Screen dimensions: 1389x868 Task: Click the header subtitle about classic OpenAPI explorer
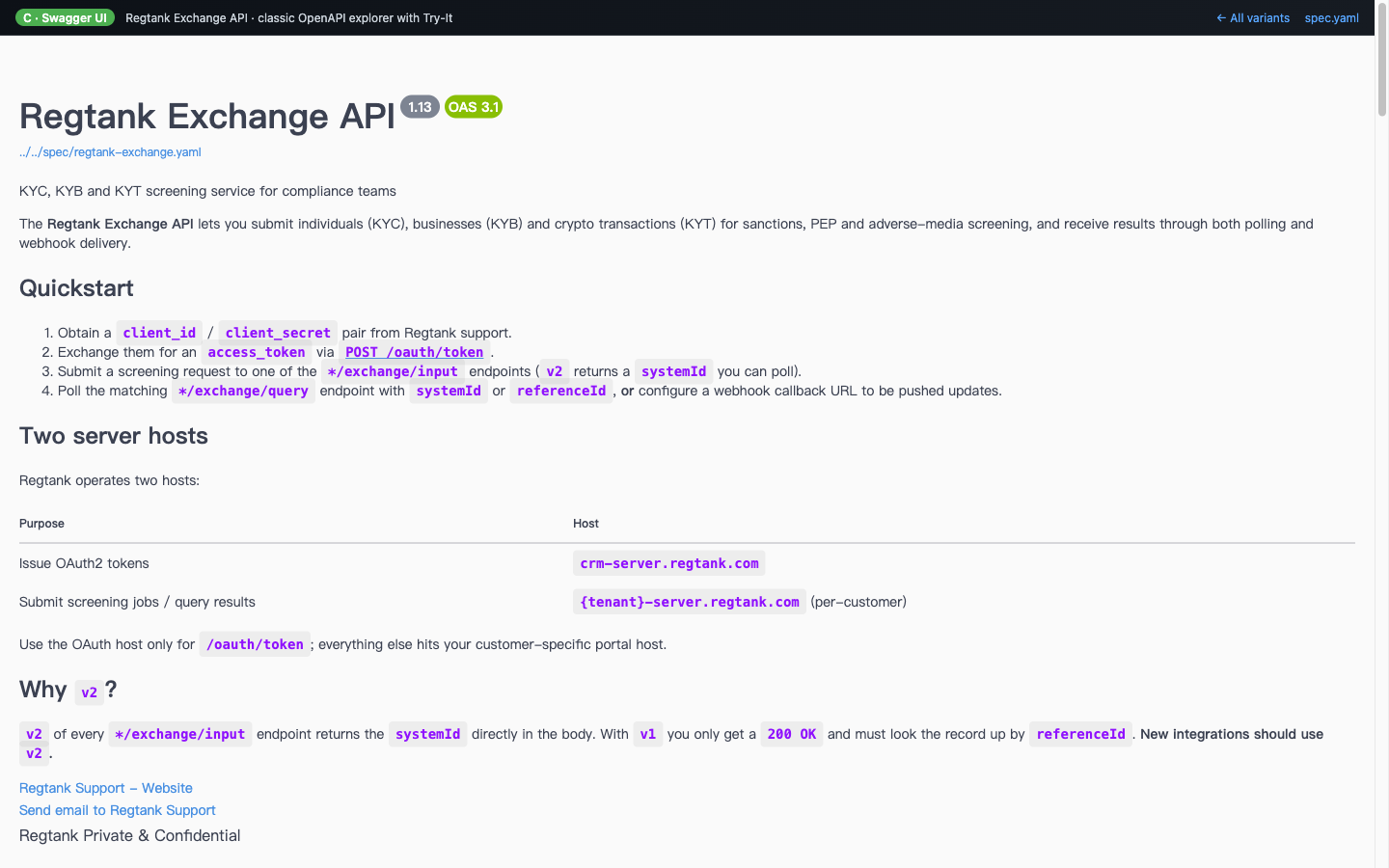[289, 17]
